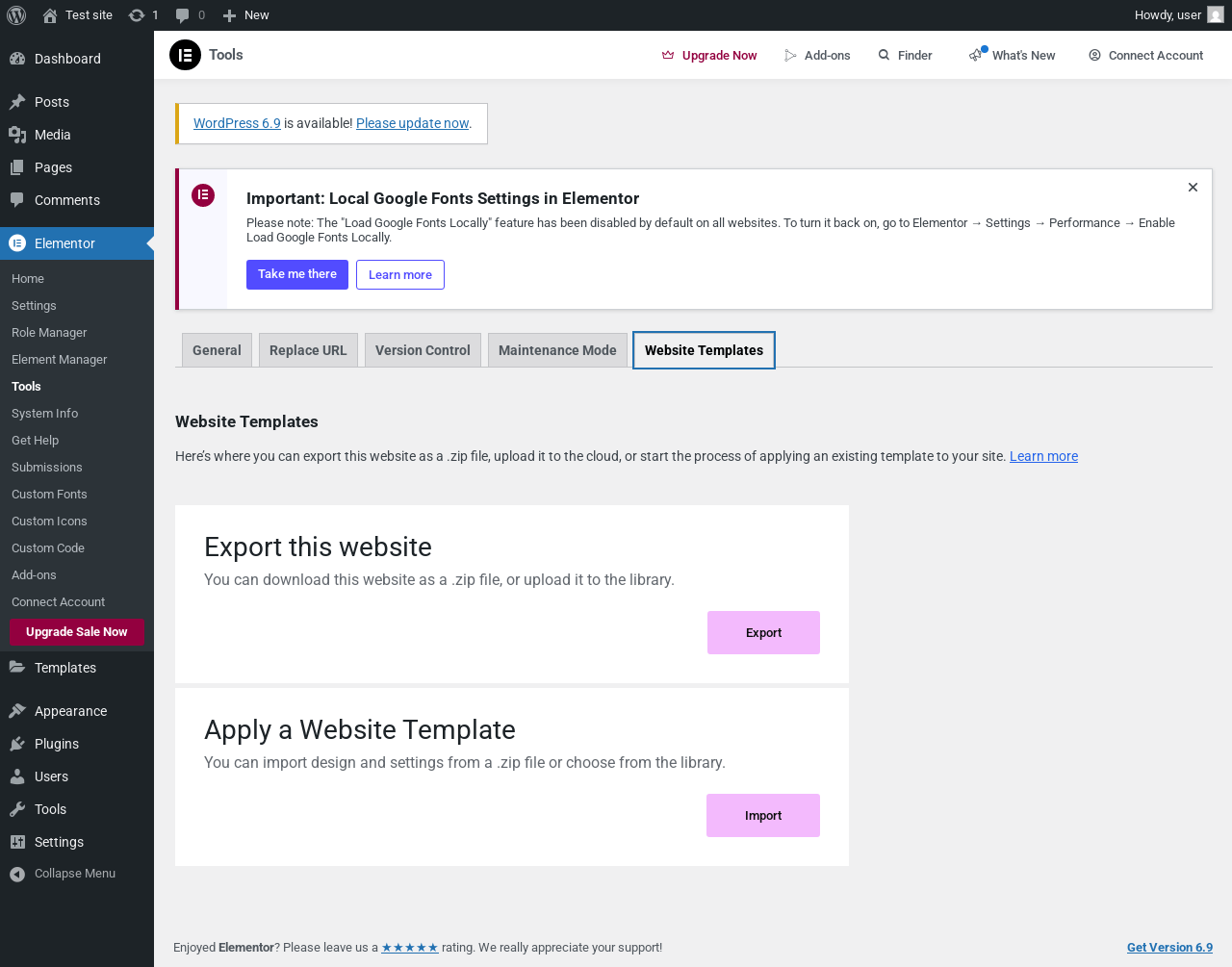Open the Maintenance Mode tab

557,350
